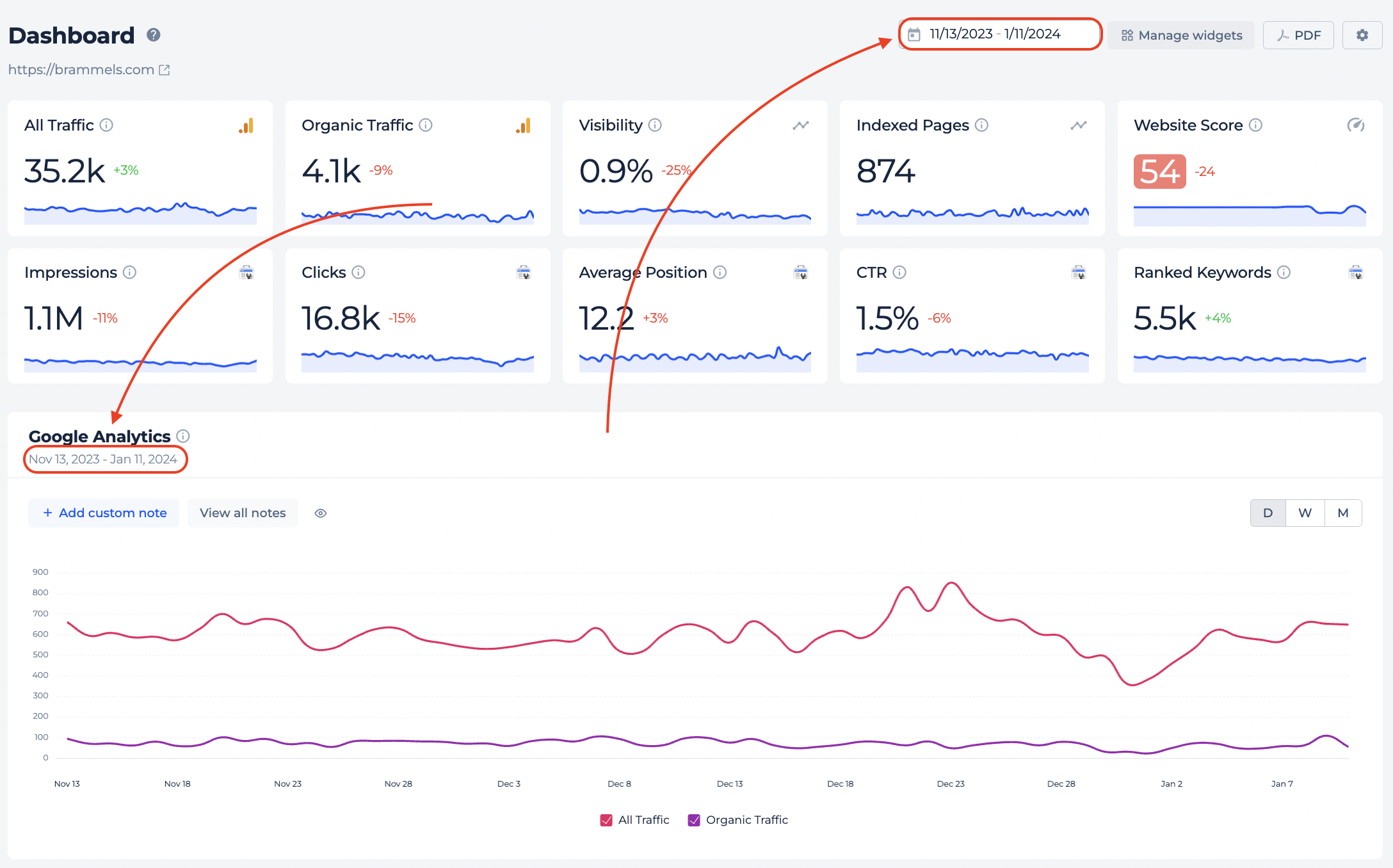Viewport: 1393px width, 868px height.
Task: Click the search console icon on Impressions card
Action: (x=246, y=273)
